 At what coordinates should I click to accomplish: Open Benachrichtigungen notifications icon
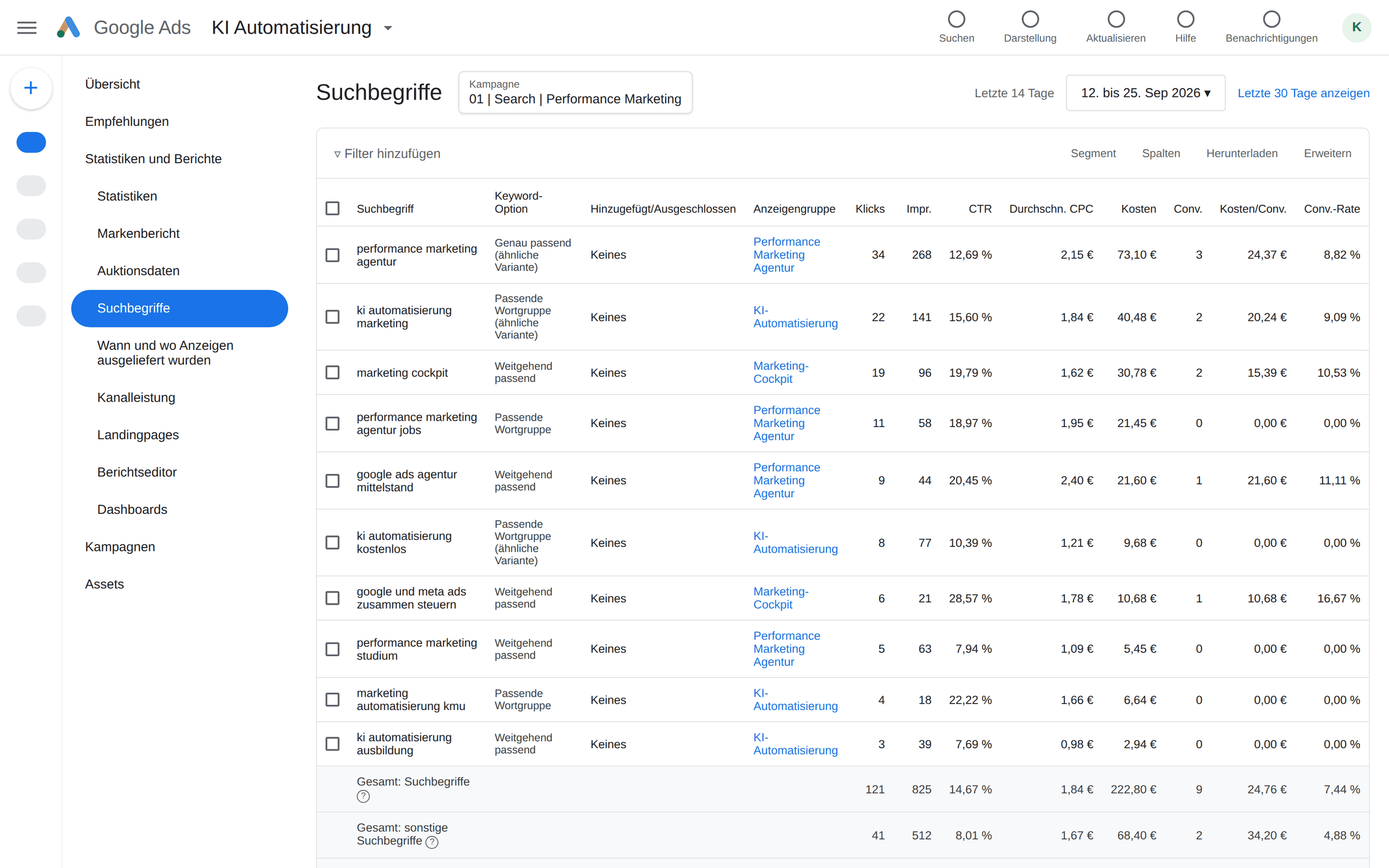point(1271,19)
